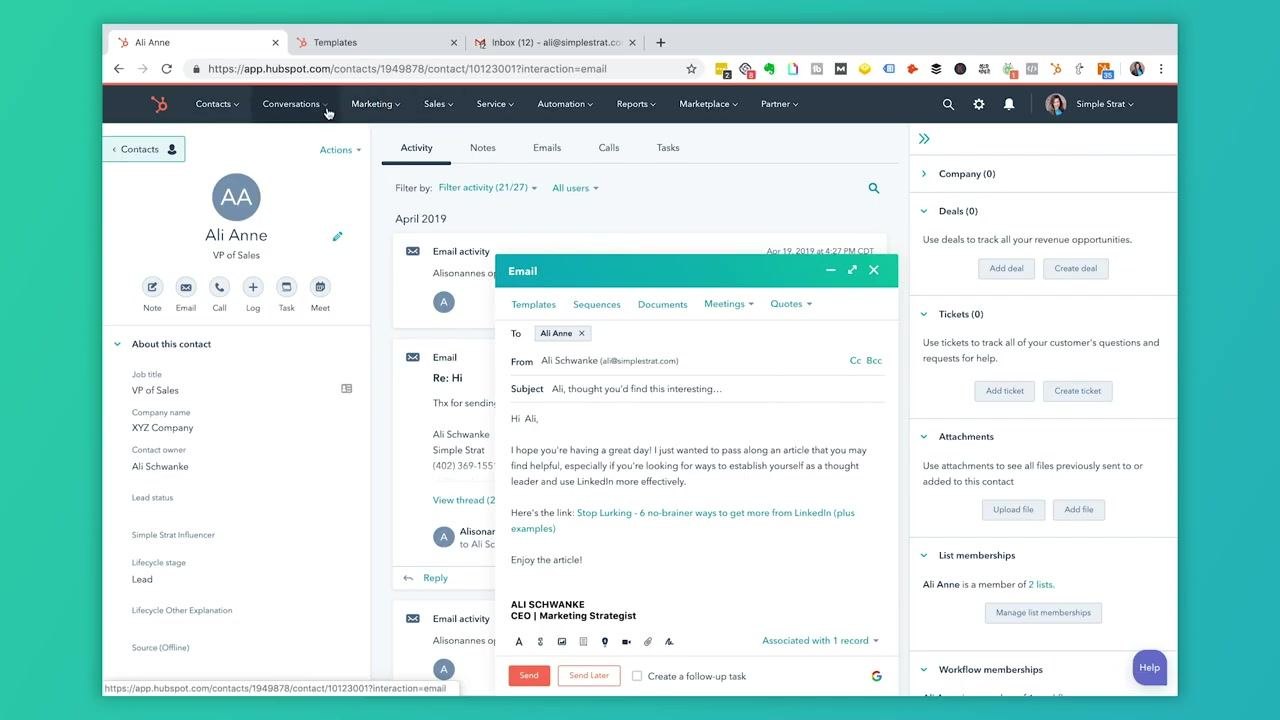Click the attachment paperclip icon in email toolbar
This screenshot has width=1280, height=720.
pyautogui.click(x=648, y=642)
